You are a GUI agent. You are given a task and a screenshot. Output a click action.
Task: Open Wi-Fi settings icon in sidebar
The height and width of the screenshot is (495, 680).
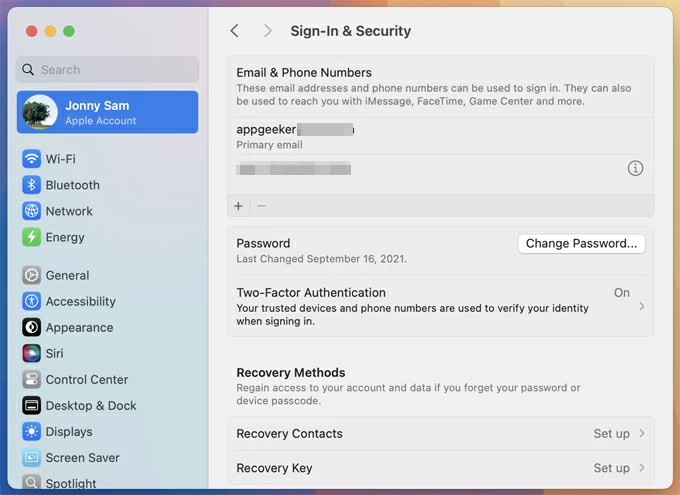(31, 159)
